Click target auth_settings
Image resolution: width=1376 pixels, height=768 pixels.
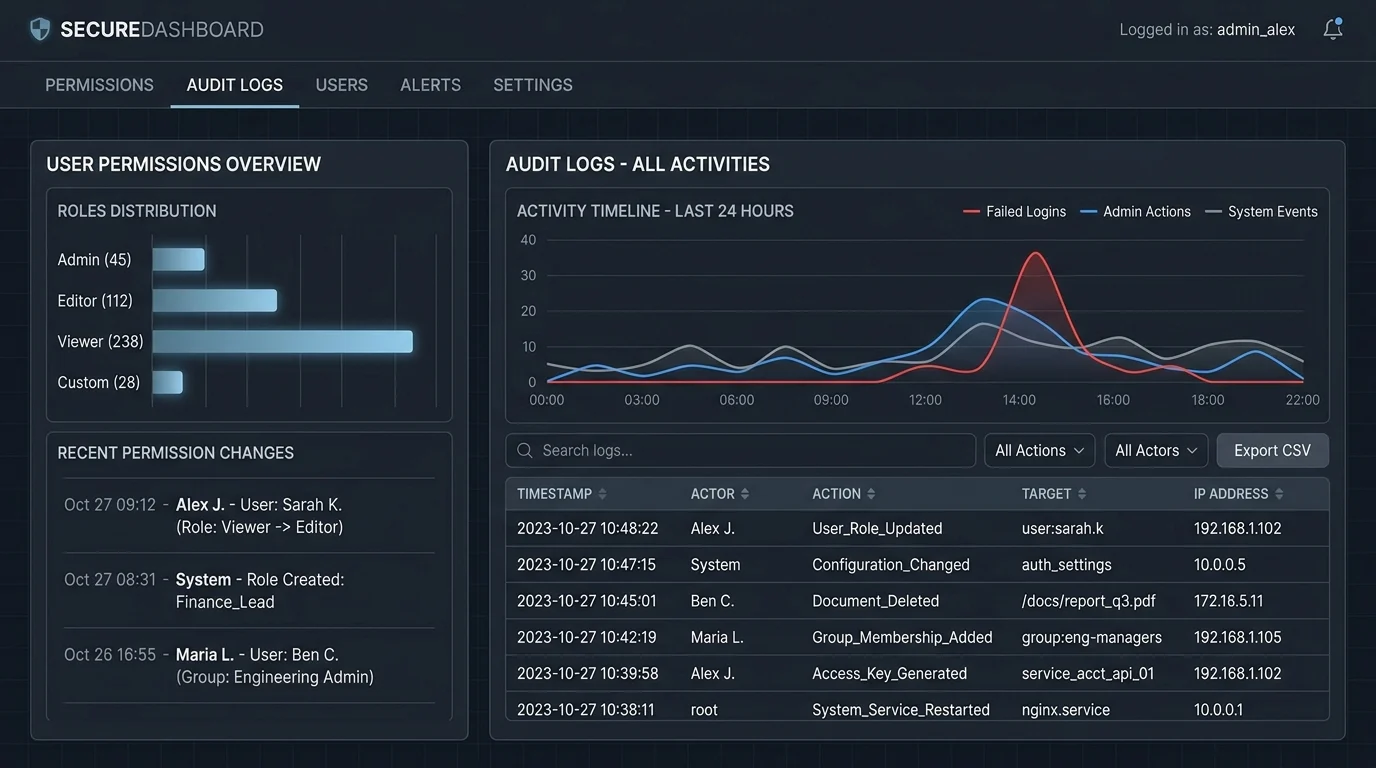(1066, 565)
